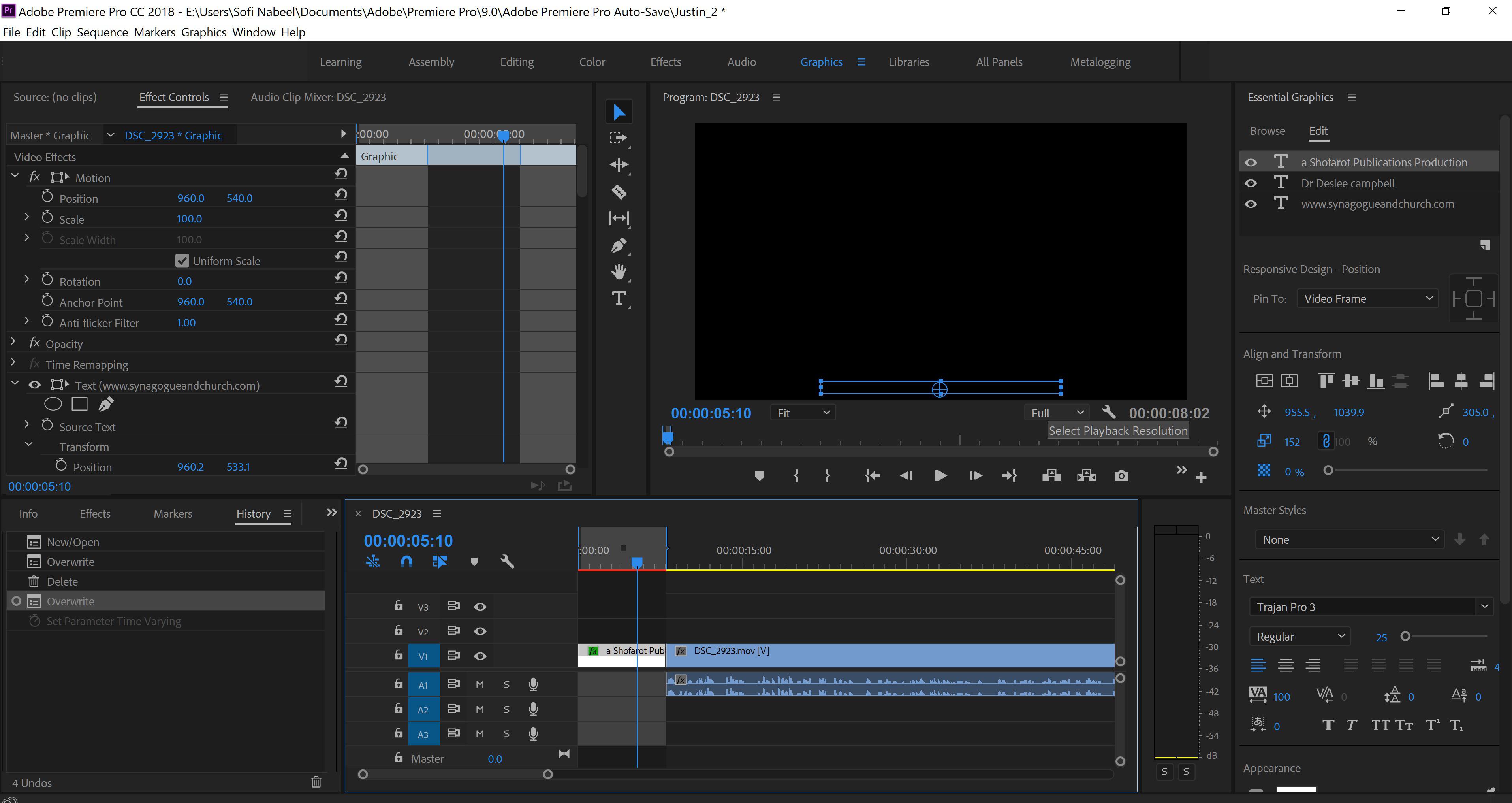Viewport: 1512px width, 803px height.
Task: Click Add Marker in Program monitor
Action: click(760, 476)
